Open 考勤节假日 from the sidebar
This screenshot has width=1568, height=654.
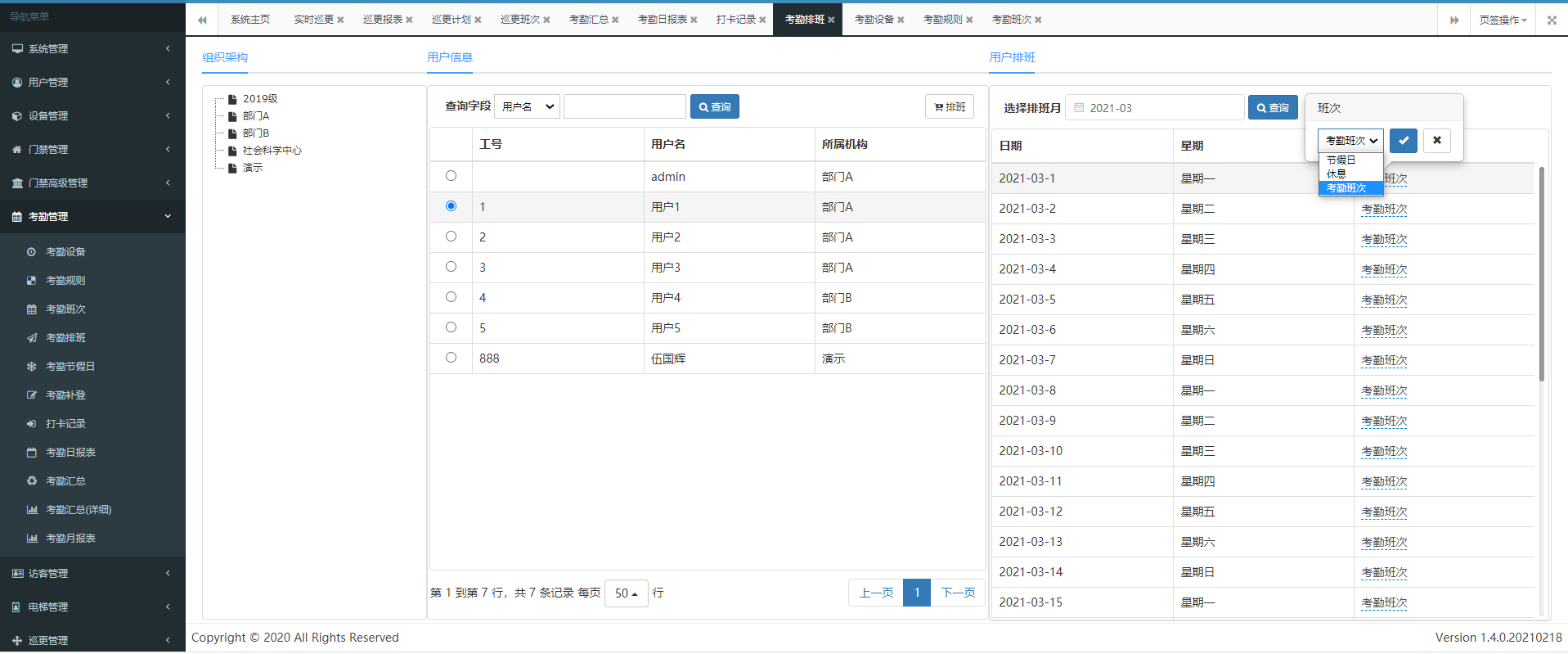pyautogui.click(x=70, y=367)
